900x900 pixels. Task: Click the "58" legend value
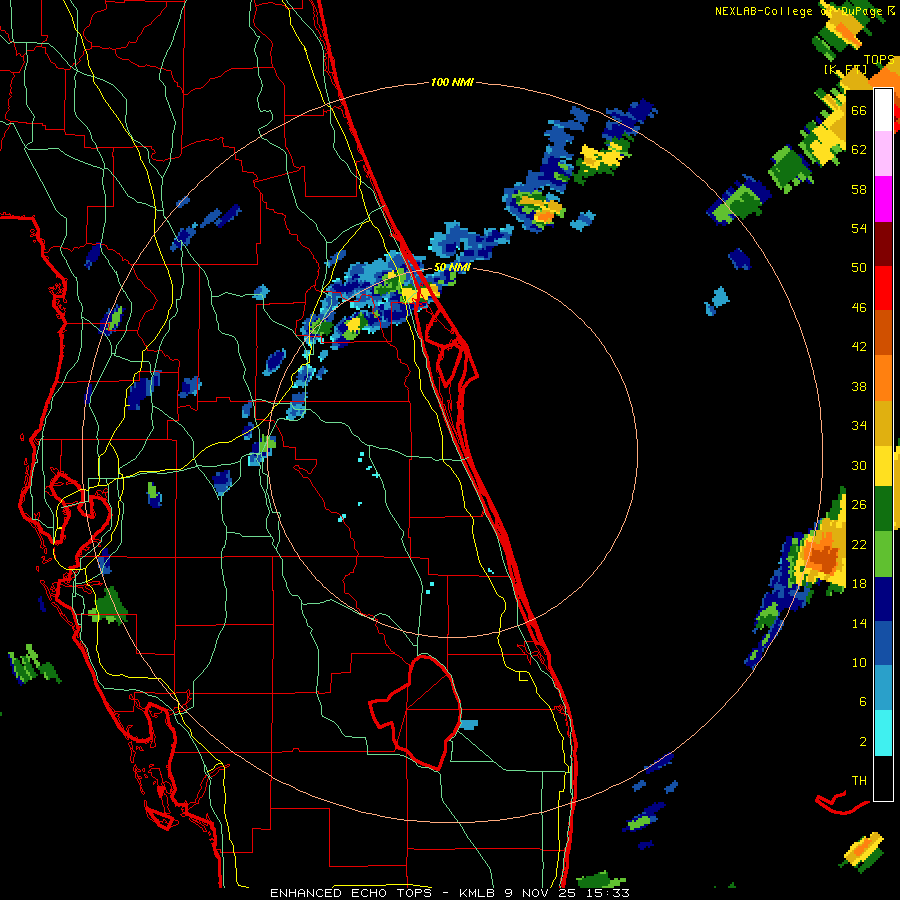coord(859,189)
